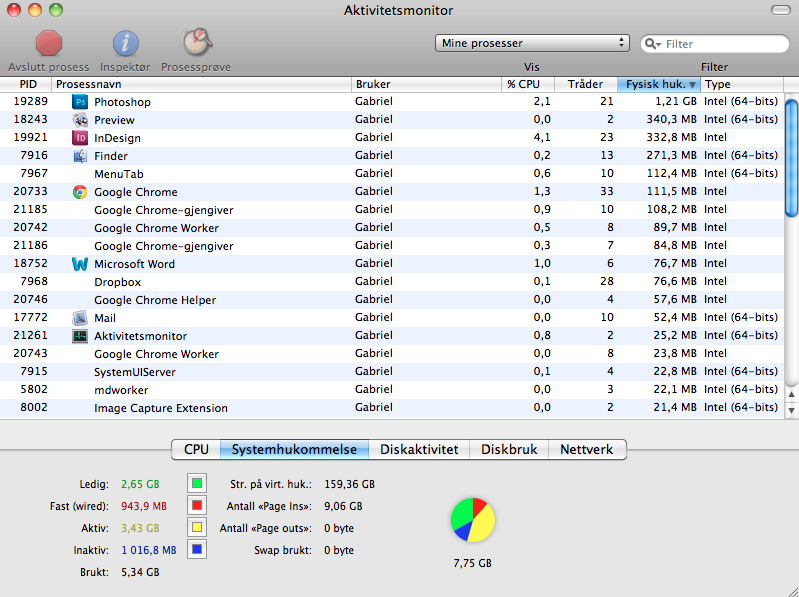This screenshot has height=597, width=799.
Task: Select the MenuTab process row
Action: point(392,174)
